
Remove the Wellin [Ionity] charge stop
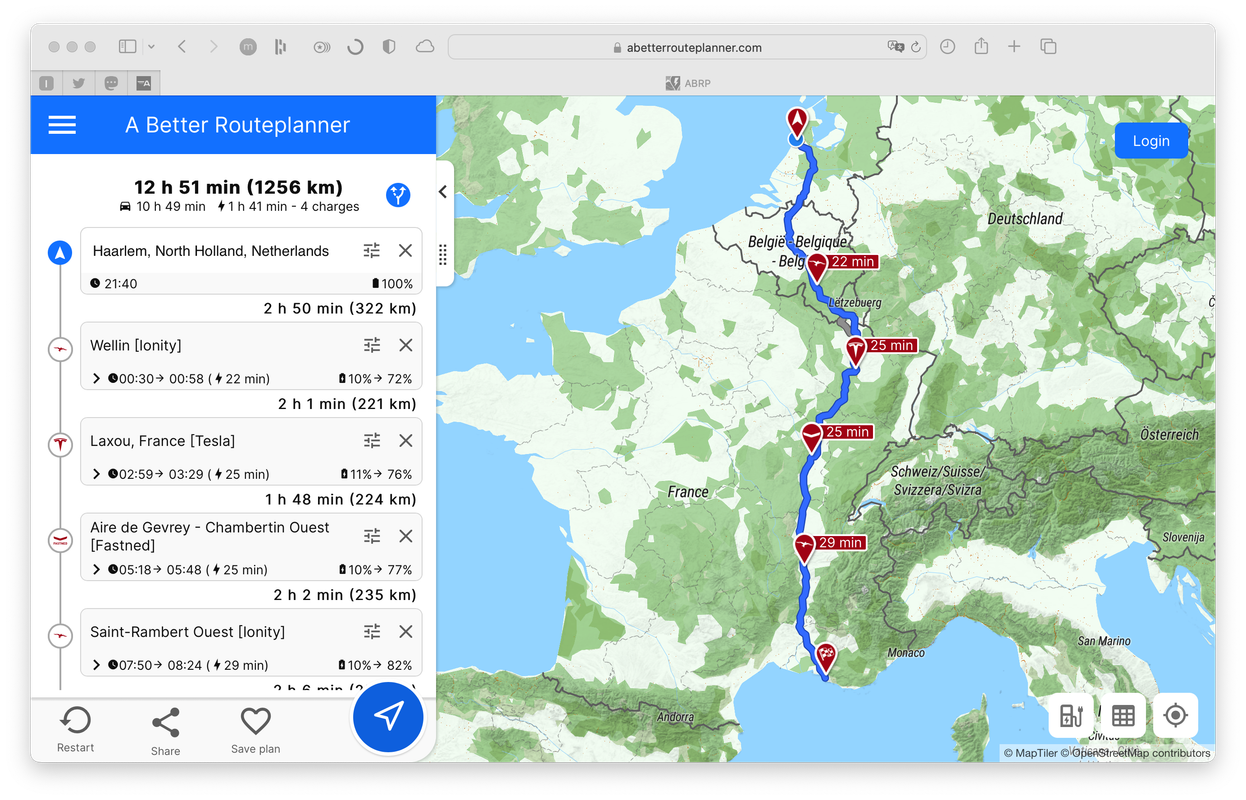click(405, 345)
